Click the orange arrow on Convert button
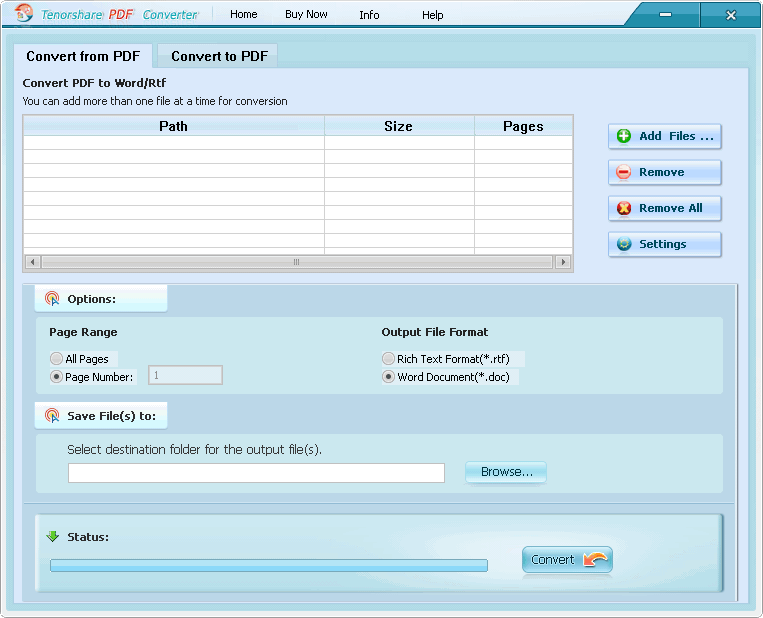Image resolution: width=763 pixels, height=618 pixels. tap(595, 560)
